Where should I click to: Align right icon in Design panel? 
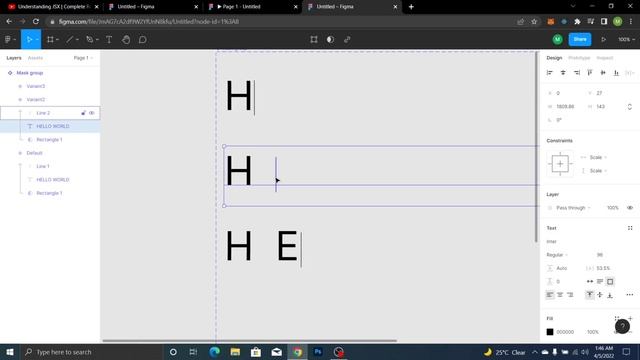[x=576, y=73]
